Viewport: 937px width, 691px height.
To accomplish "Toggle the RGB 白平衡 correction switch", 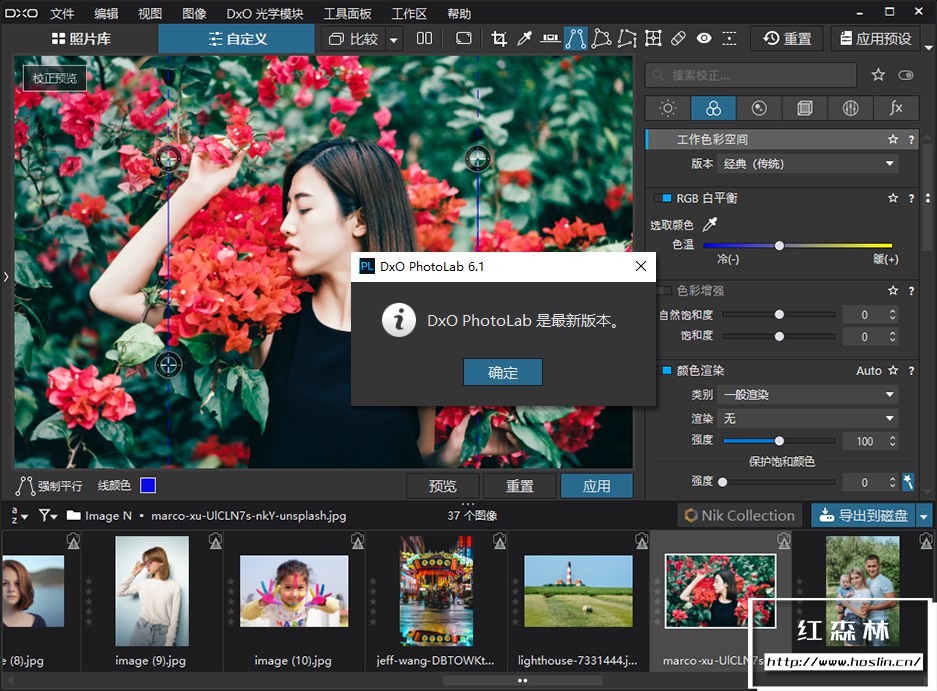I will click(x=663, y=198).
